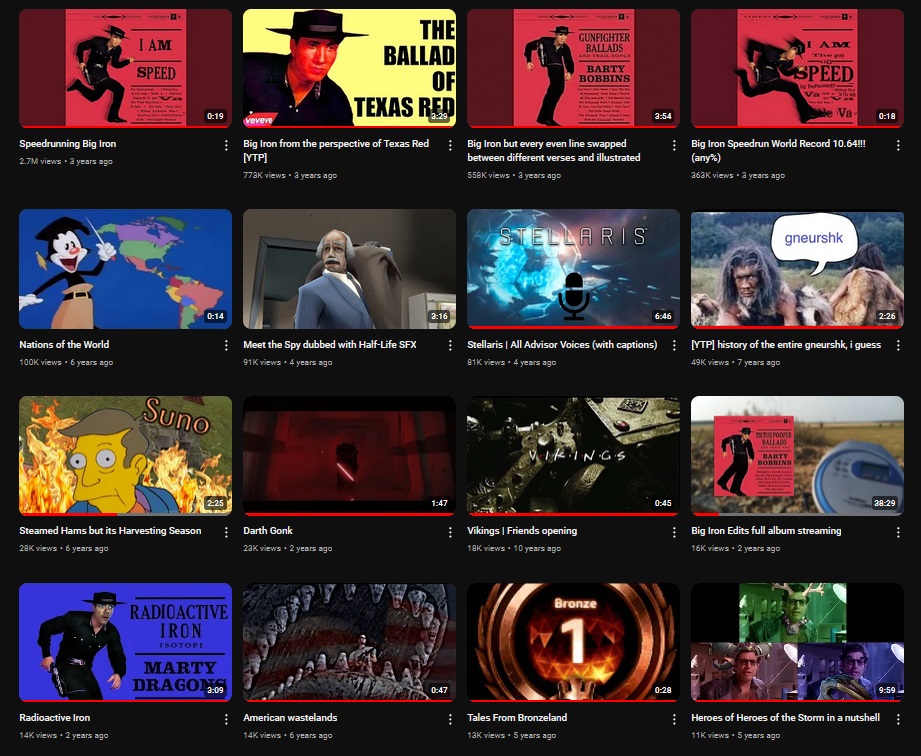This screenshot has width=921, height=756.
Task: Click the 100K views text
Action: [x=40, y=362]
